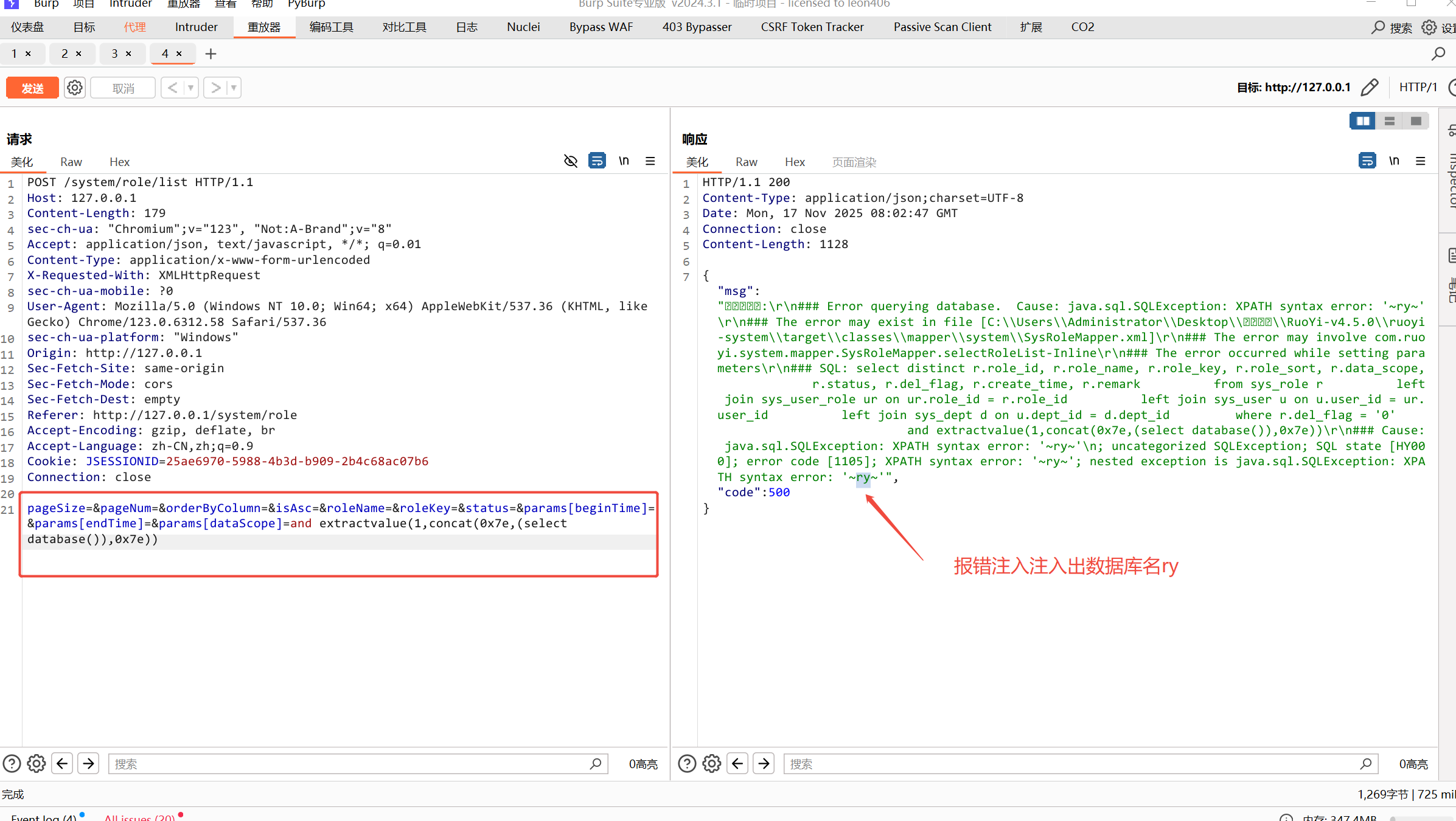Click the response search input field
Screen dimensions: 1456x821
[x=1071, y=764]
